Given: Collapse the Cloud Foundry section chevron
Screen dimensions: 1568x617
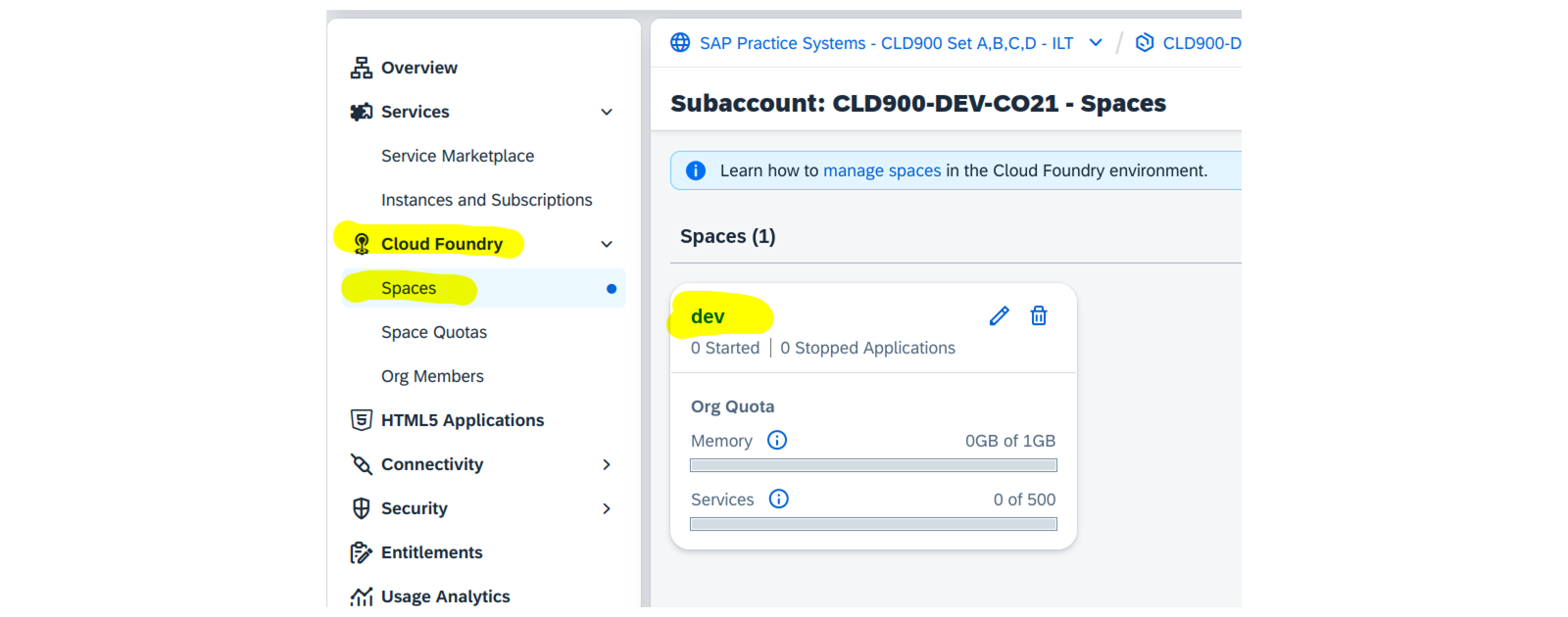Looking at the screenshot, I should [x=607, y=244].
